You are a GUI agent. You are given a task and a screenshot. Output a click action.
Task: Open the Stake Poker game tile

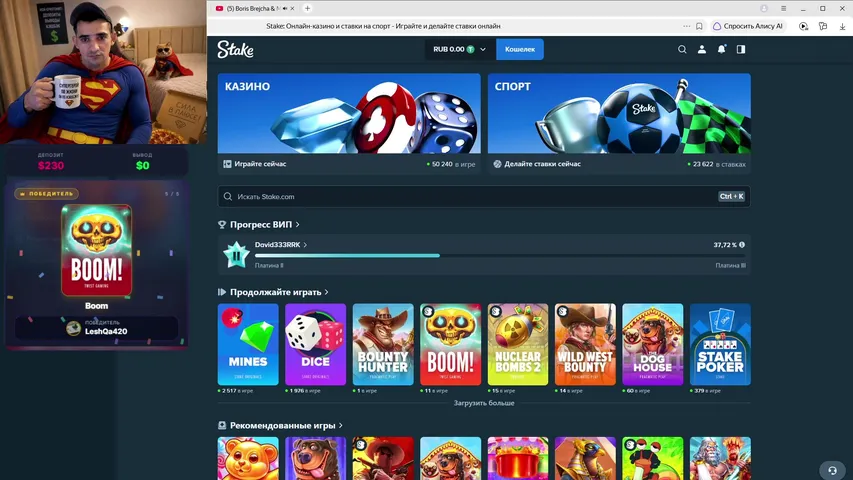point(720,344)
